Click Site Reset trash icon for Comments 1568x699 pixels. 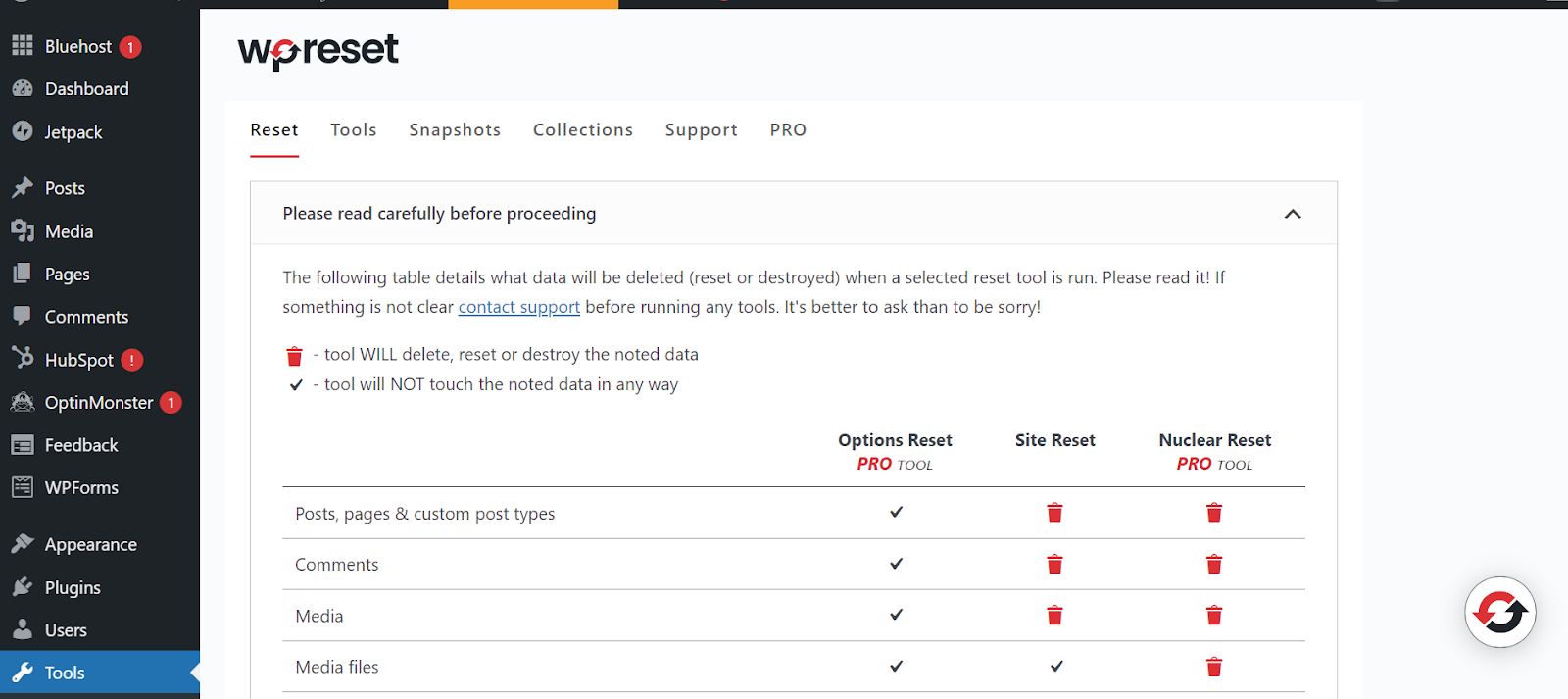[x=1054, y=565]
